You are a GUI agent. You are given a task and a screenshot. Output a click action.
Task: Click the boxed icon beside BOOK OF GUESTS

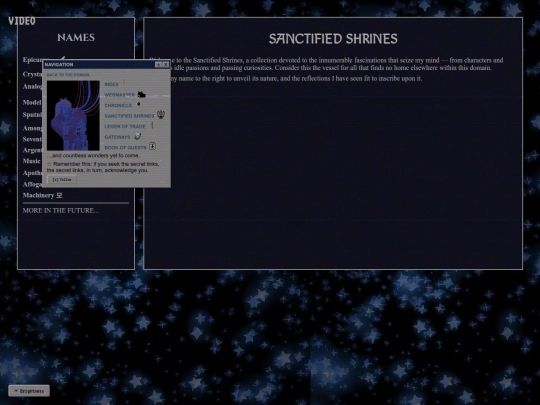[152, 146]
